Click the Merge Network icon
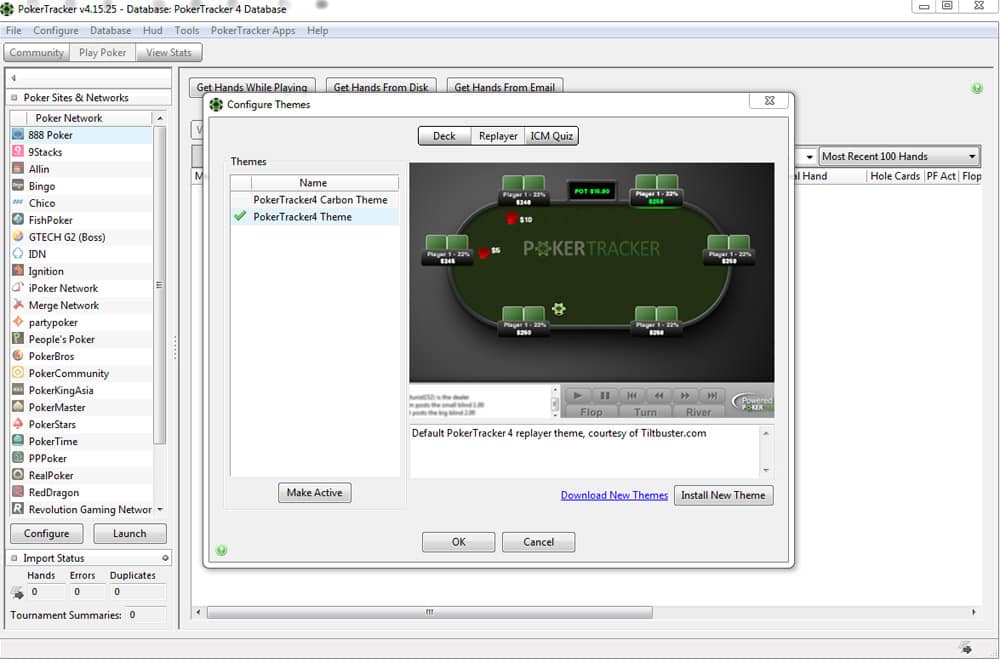Viewport: 1000px width, 663px height. [18, 305]
